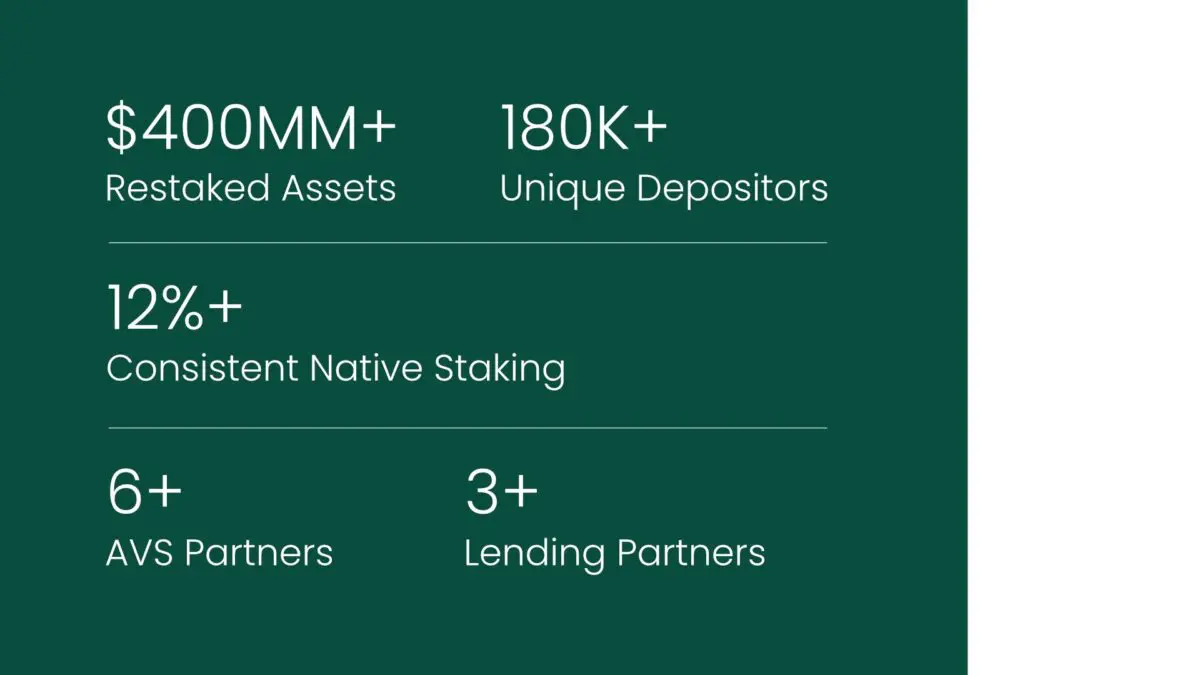Select the Restaked Assets label

pos(251,188)
